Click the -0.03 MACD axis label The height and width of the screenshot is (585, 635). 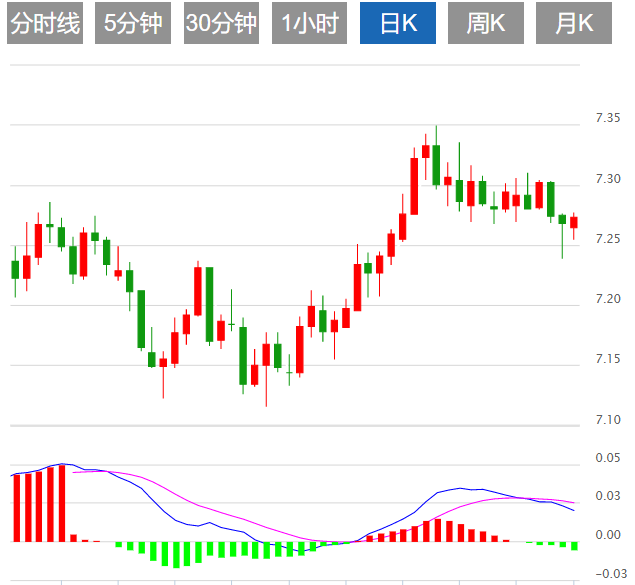pyautogui.click(x=611, y=574)
